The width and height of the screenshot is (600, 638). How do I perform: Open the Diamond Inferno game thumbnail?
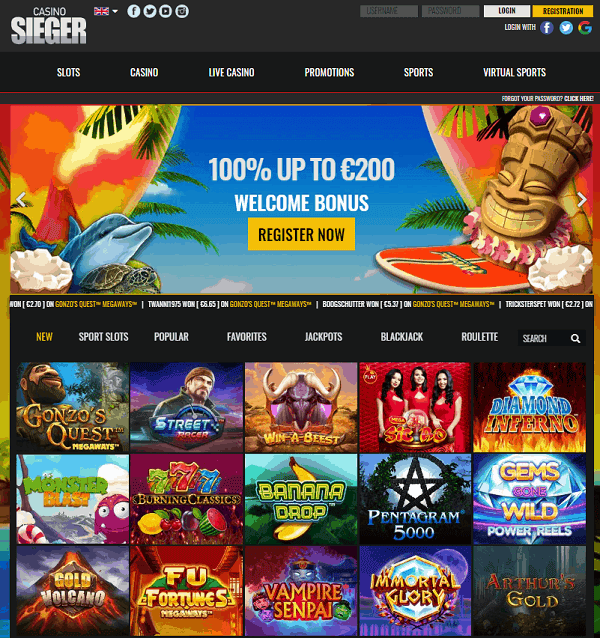(x=530, y=407)
